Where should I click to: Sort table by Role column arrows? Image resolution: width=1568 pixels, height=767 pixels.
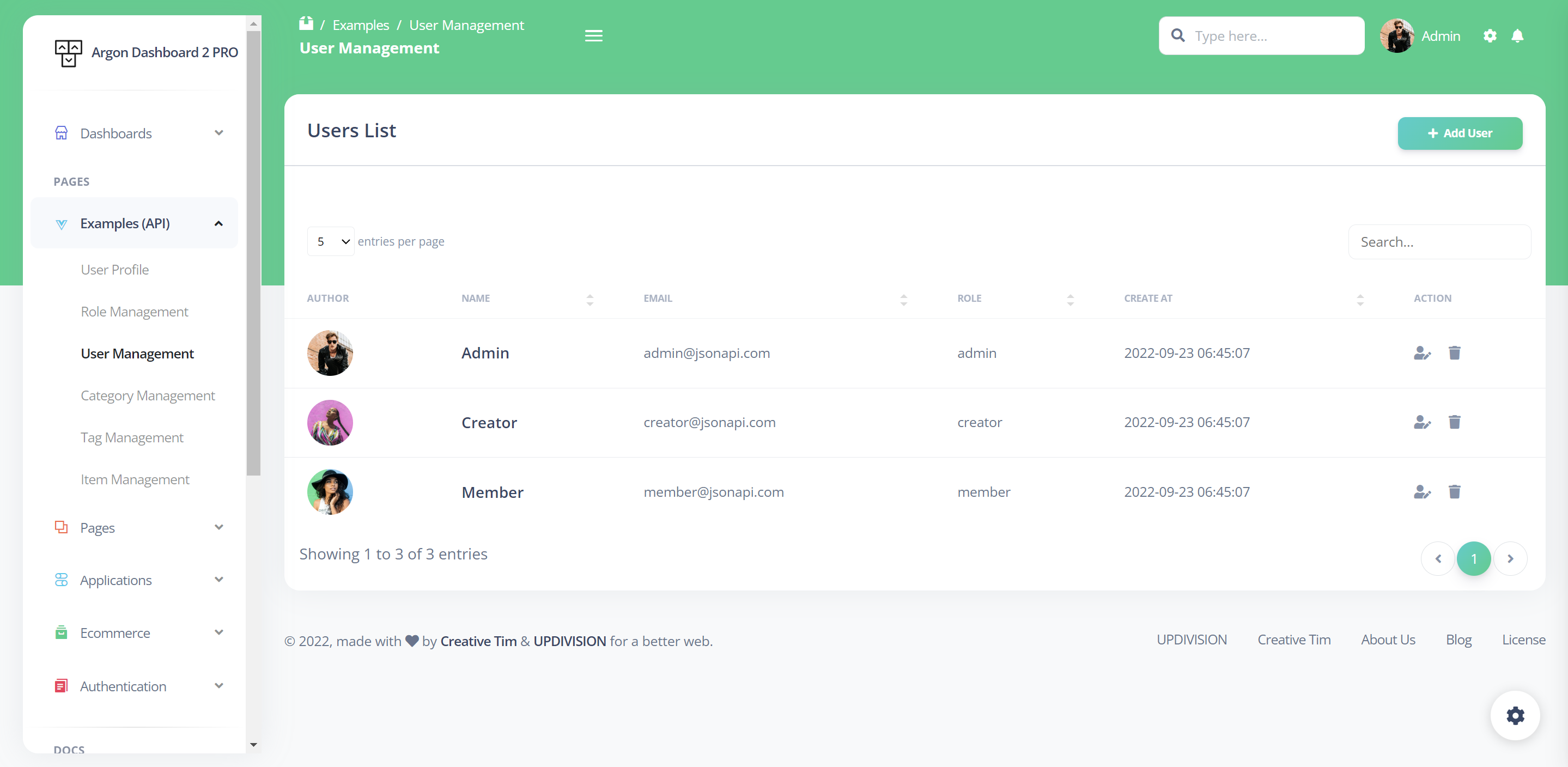[x=1070, y=299]
